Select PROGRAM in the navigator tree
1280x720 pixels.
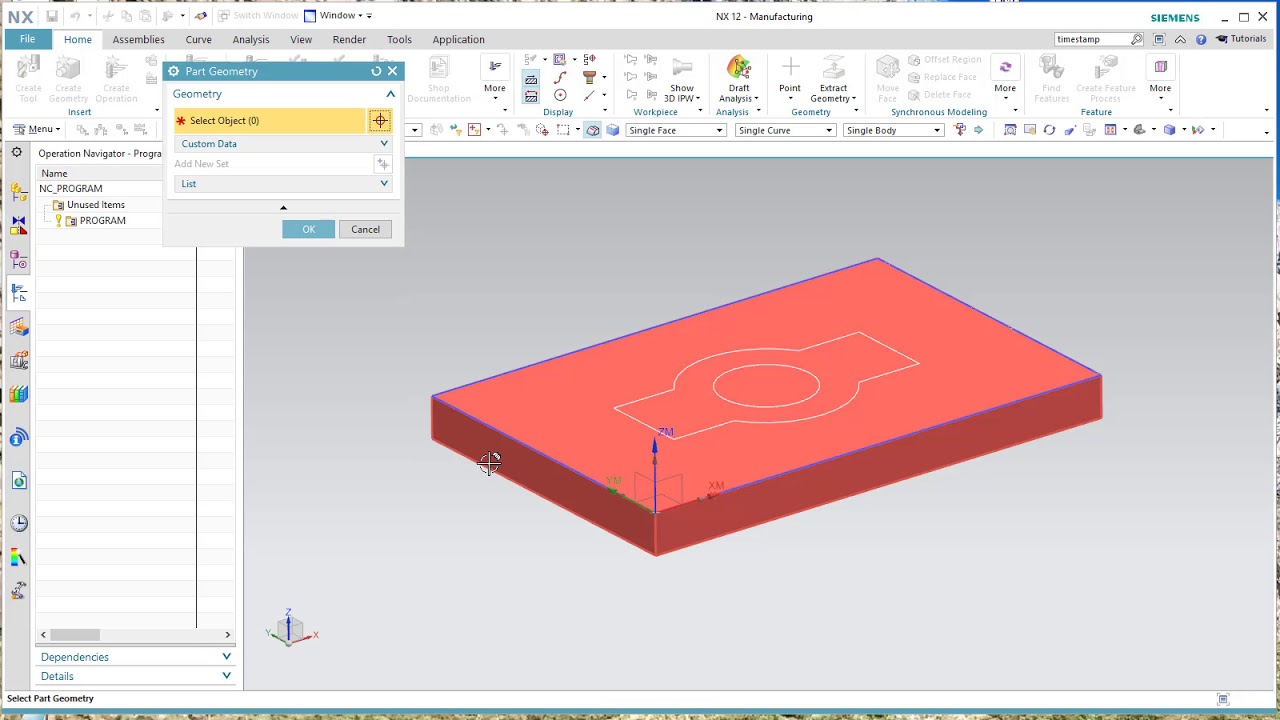tap(102, 221)
